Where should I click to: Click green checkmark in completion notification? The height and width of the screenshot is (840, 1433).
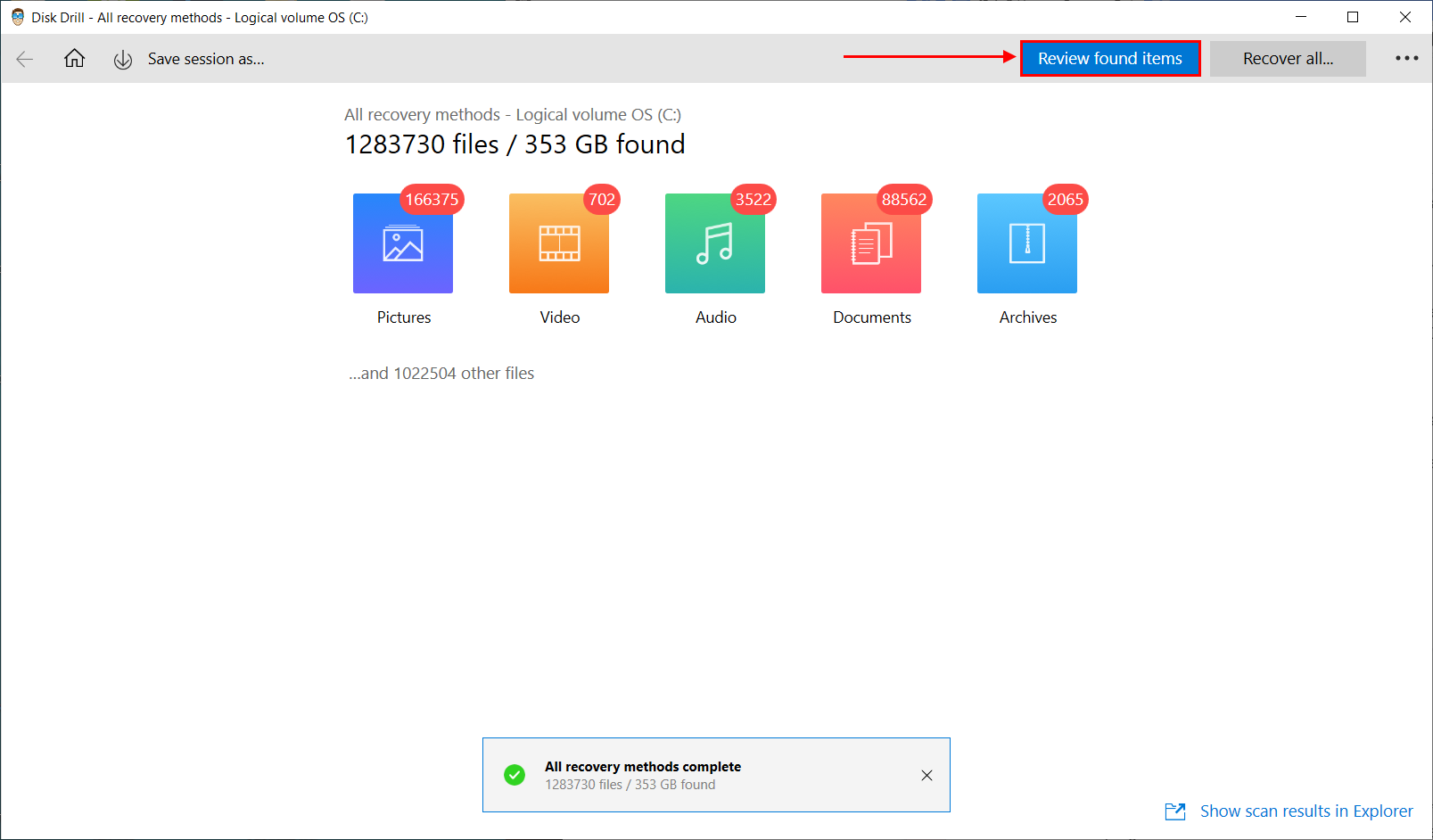tap(515, 775)
